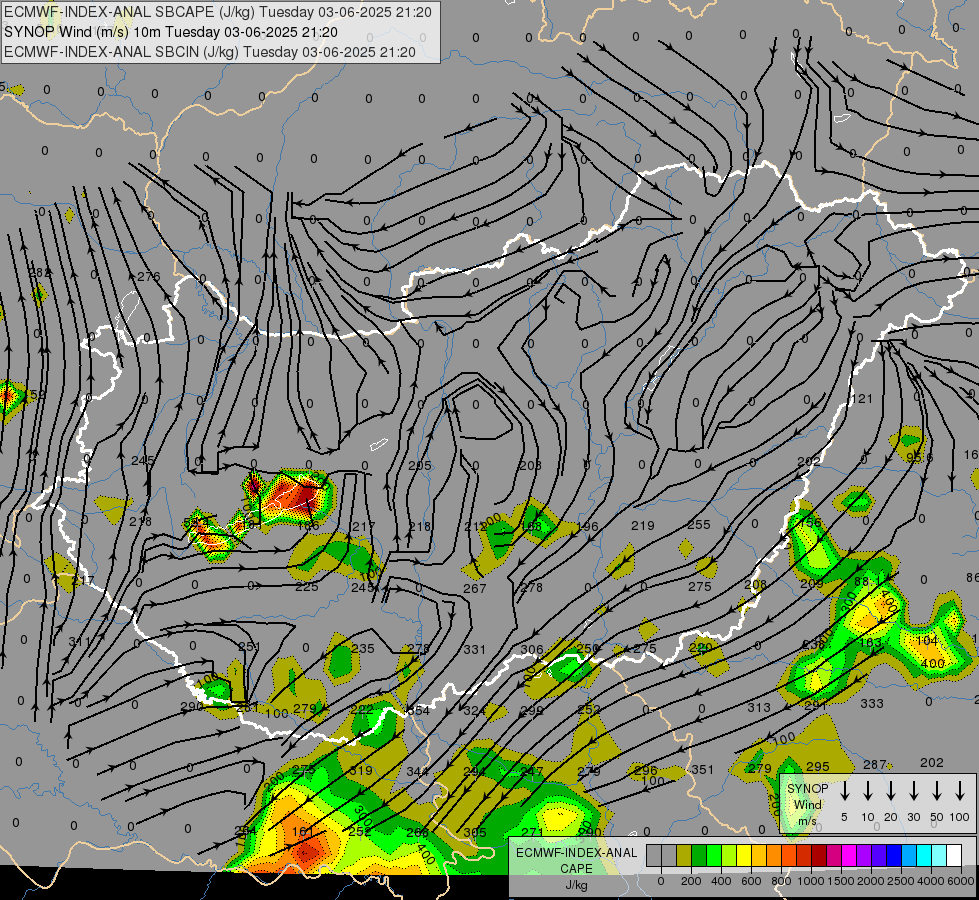Click the 2500 tick on CAPE scale
The width and height of the screenshot is (979, 900).
tap(901, 881)
